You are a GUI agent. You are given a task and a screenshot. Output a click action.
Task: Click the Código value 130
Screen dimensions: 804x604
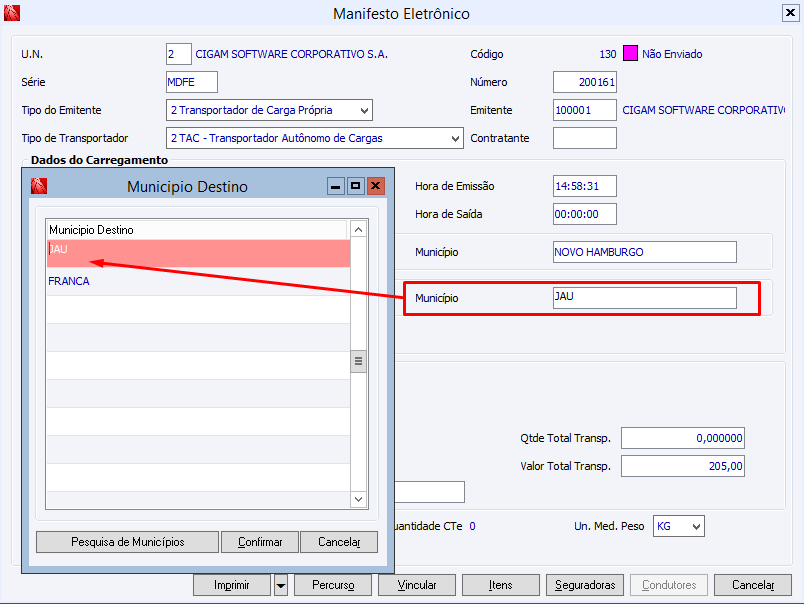[x=608, y=54]
